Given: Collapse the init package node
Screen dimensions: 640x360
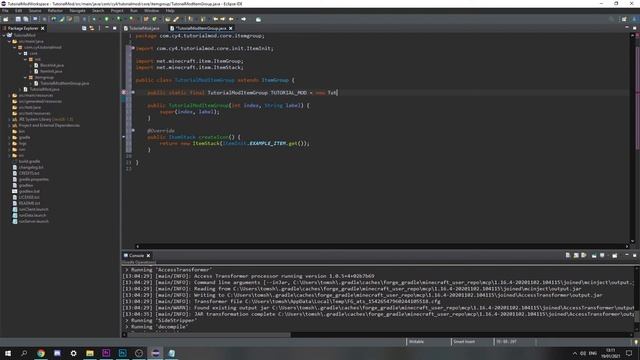Looking at the screenshot, I should (x=25, y=60).
